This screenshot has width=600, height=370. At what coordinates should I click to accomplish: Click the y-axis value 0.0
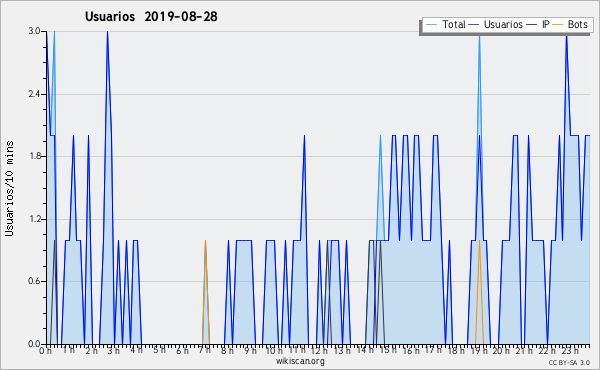(34, 344)
